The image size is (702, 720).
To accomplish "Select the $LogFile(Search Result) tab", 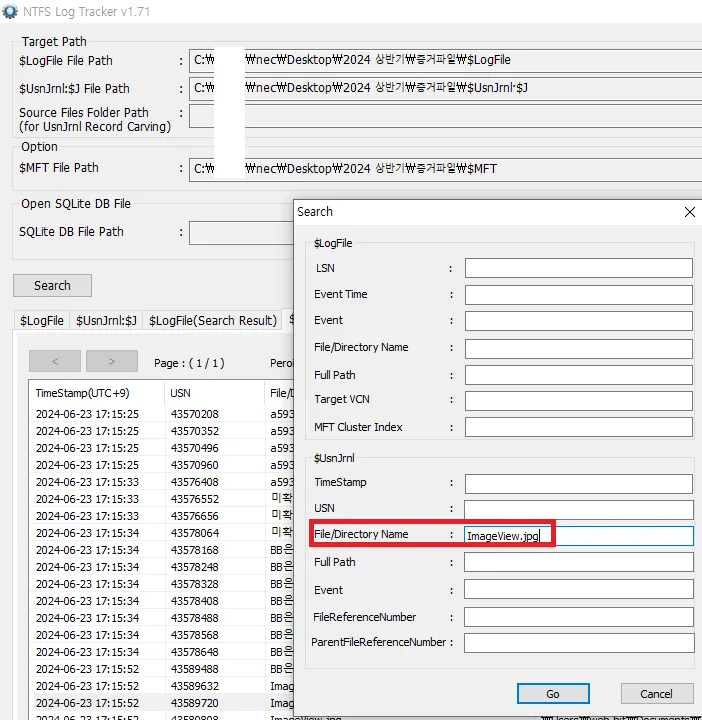I will [212, 320].
